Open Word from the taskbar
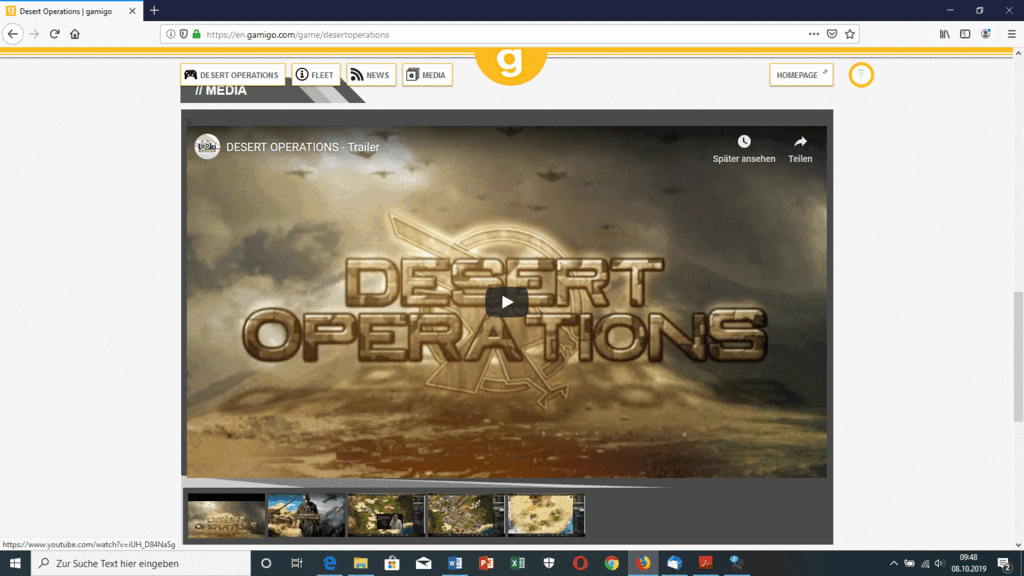This screenshot has height=576, width=1024. coord(455,563)
